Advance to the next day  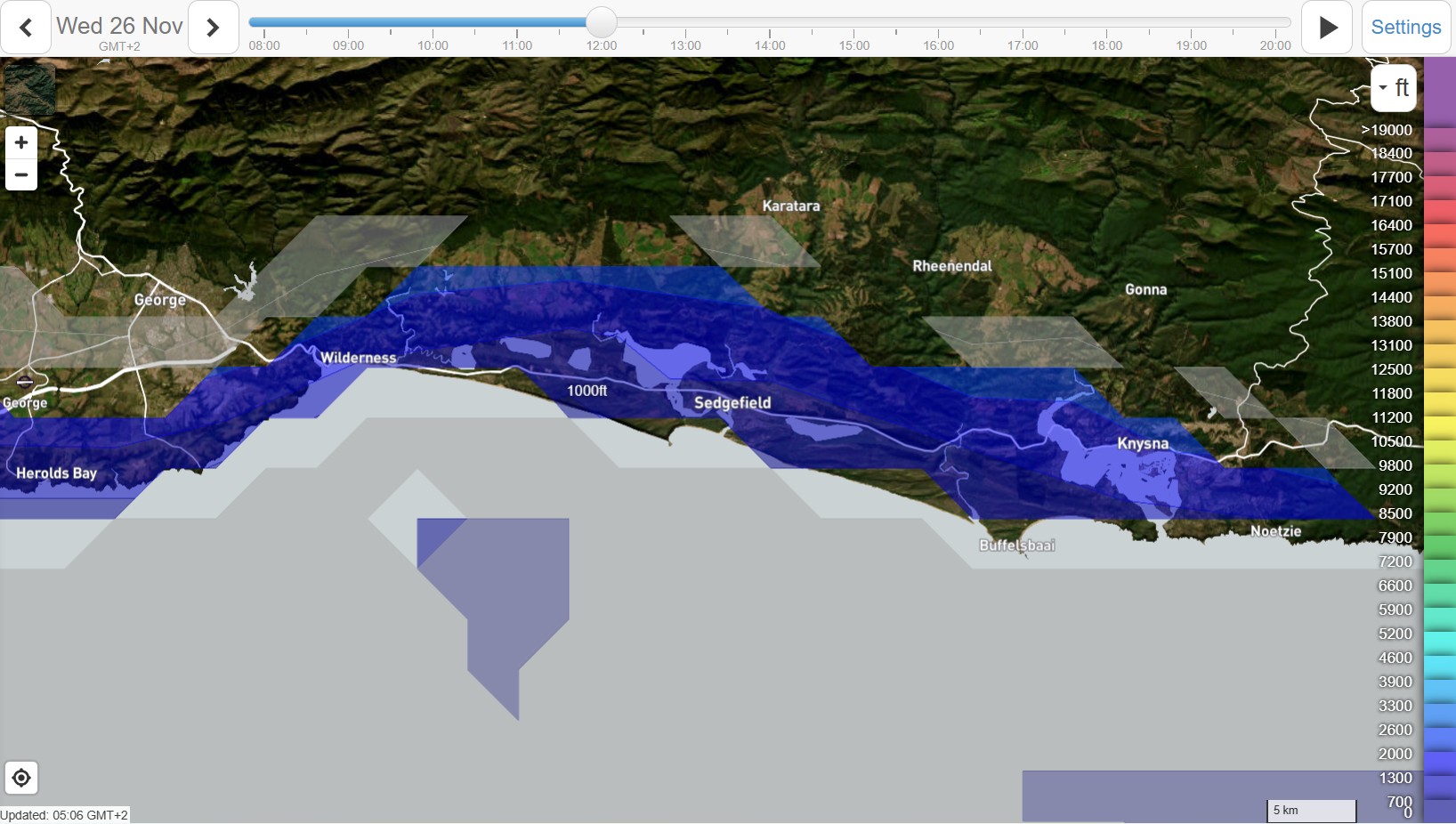coord(213,28)
